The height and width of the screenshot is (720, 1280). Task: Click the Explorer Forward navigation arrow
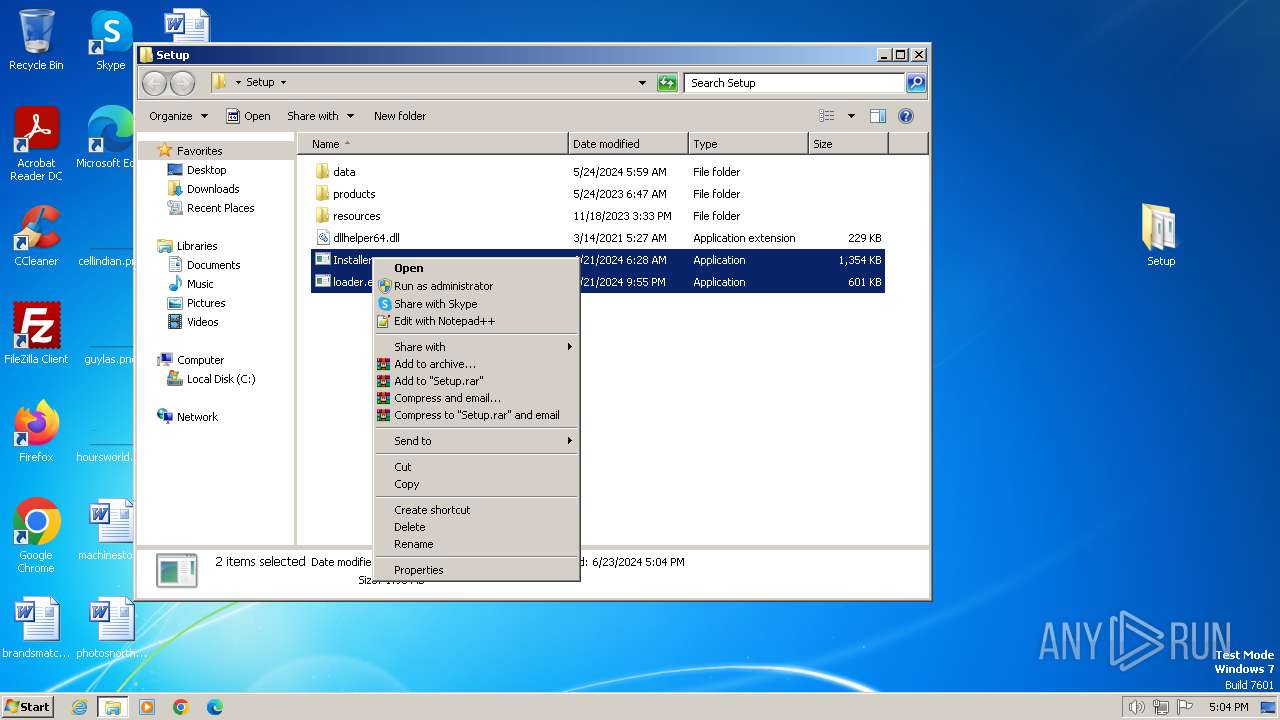point(182,83)
